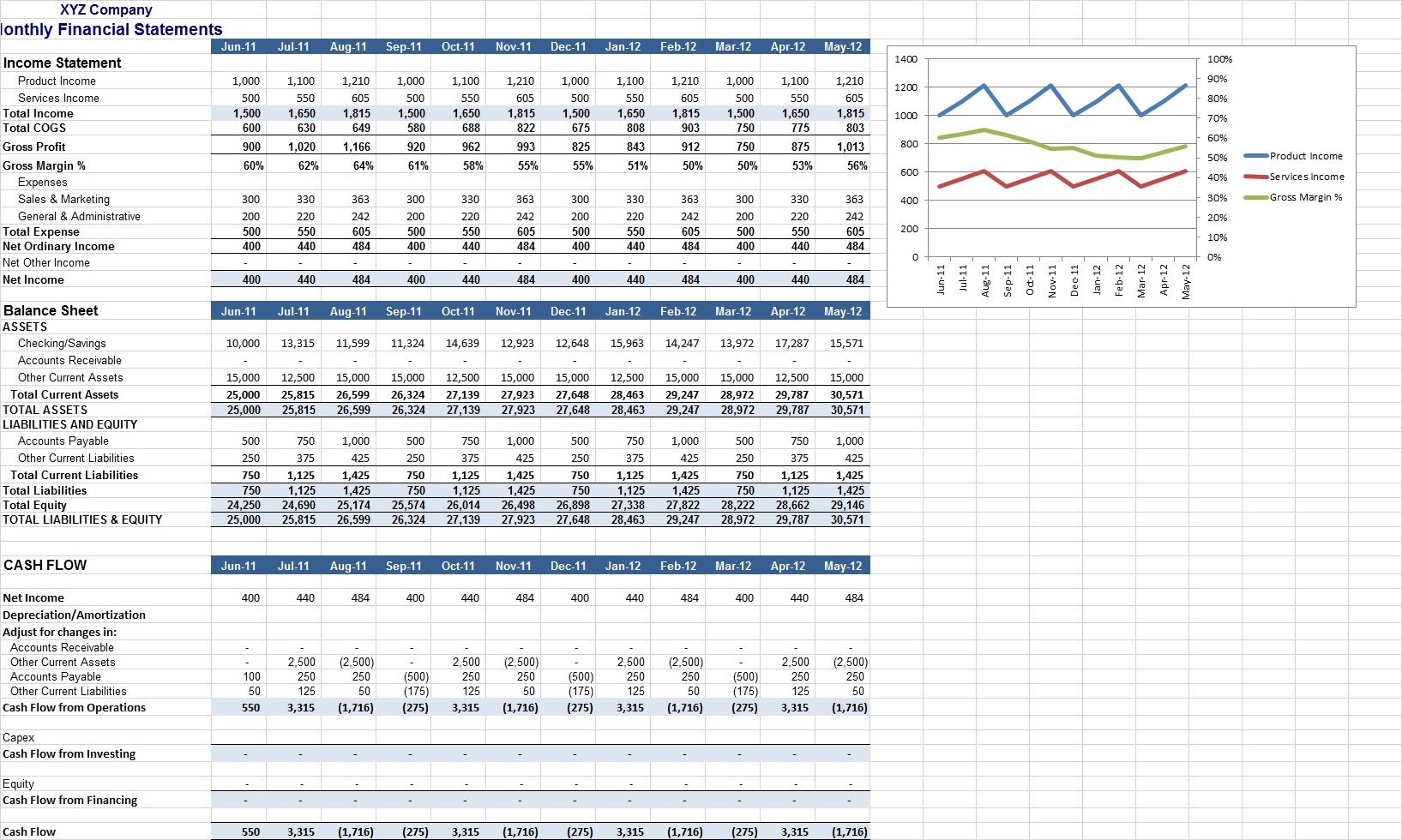Viewport: 1402px width, 840px height.
Task: Select the May-12 Gross Profit value 1,013
Action: tap(850, 147)
